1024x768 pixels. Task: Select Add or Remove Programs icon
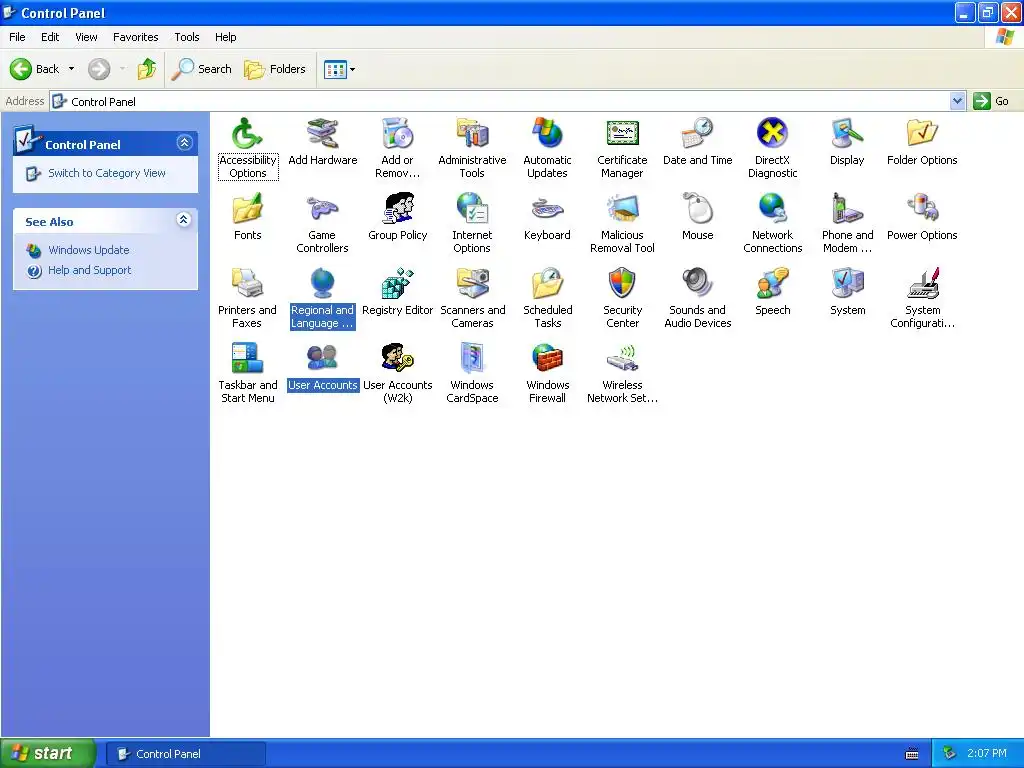coord(397,134)
